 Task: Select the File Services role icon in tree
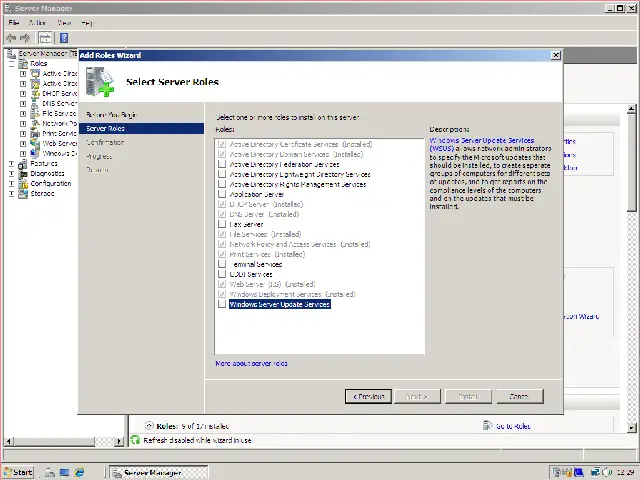pyautogui.click(x=36, y=113)
